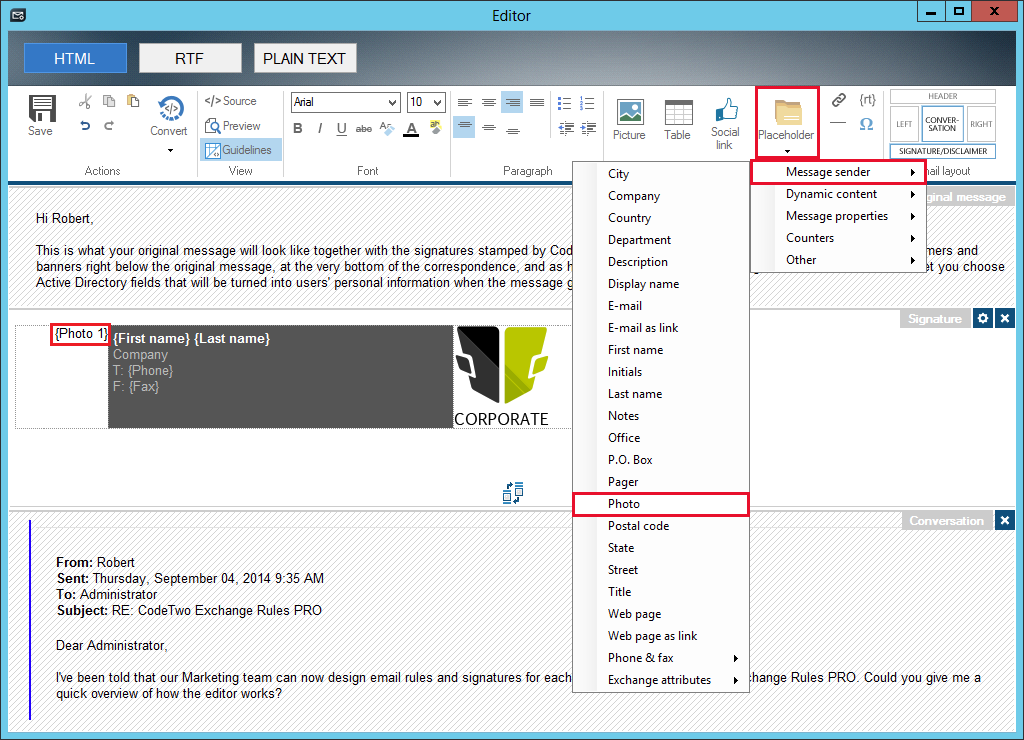1024x740 pixels.
Task: Expand Counters submenu
Action: pos(837,238)
